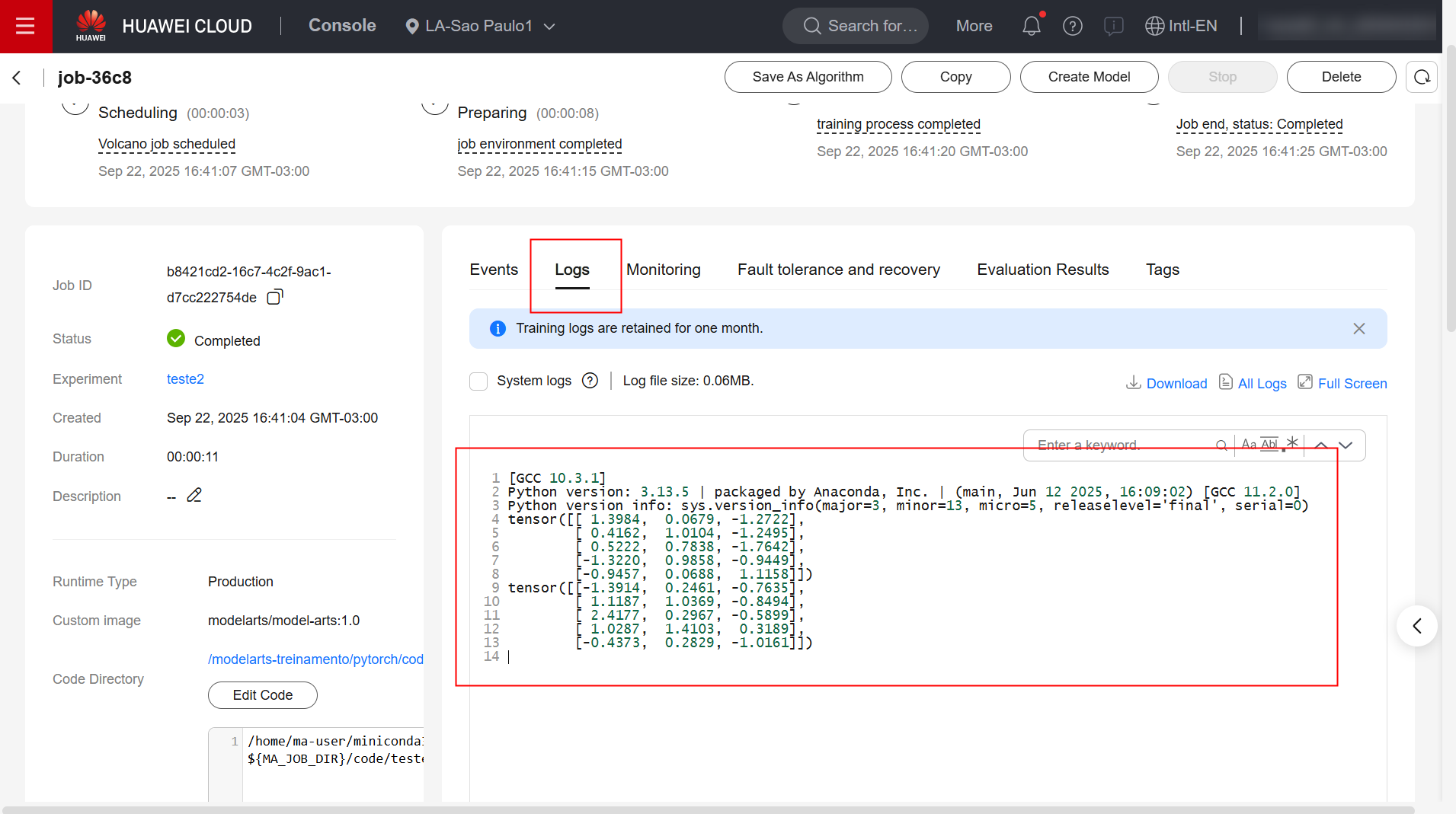The width and height of the screenshot is (1456, 814).
Task: Toggle case-sensitive match in log search
Action: click(1248, 445)
